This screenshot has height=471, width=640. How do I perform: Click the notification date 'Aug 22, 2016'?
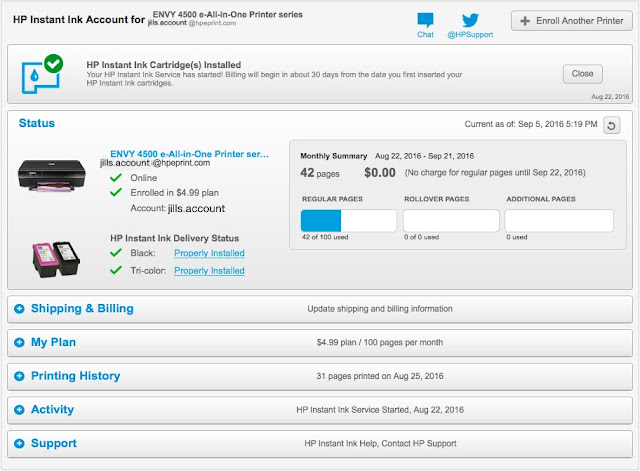point(610,97)
